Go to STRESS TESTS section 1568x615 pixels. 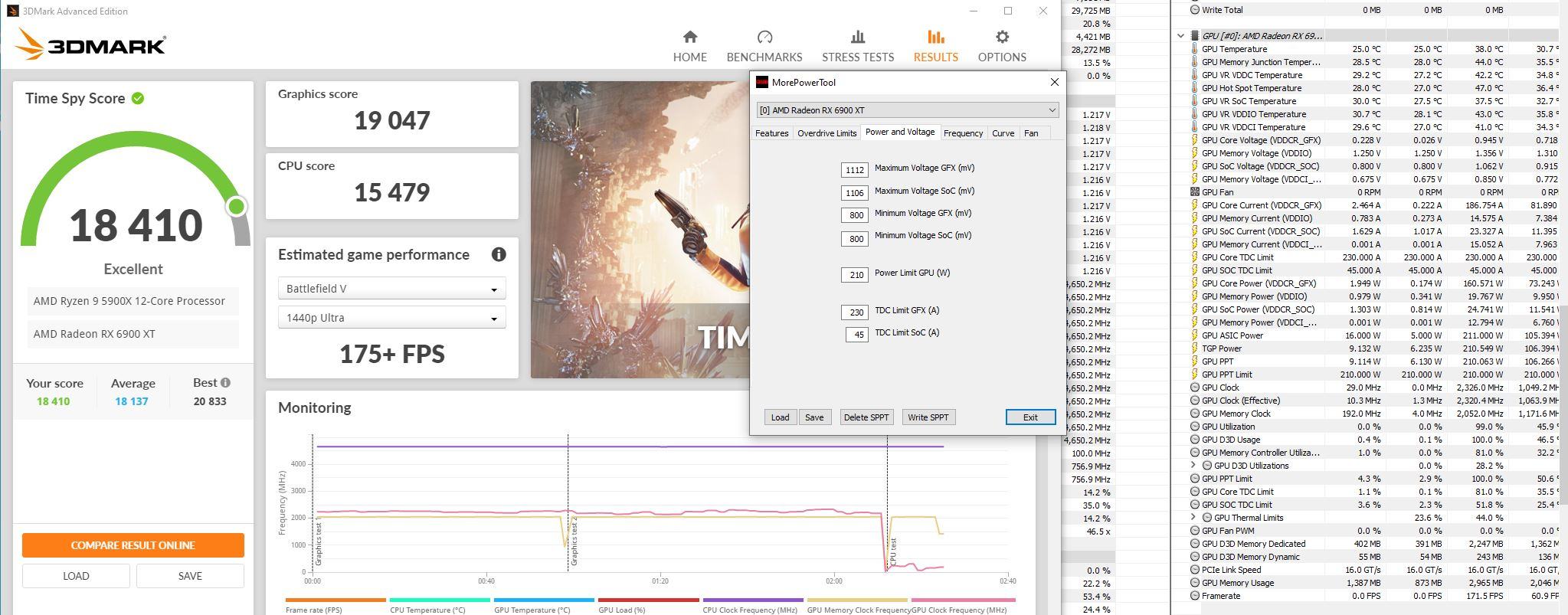point(857,47)
